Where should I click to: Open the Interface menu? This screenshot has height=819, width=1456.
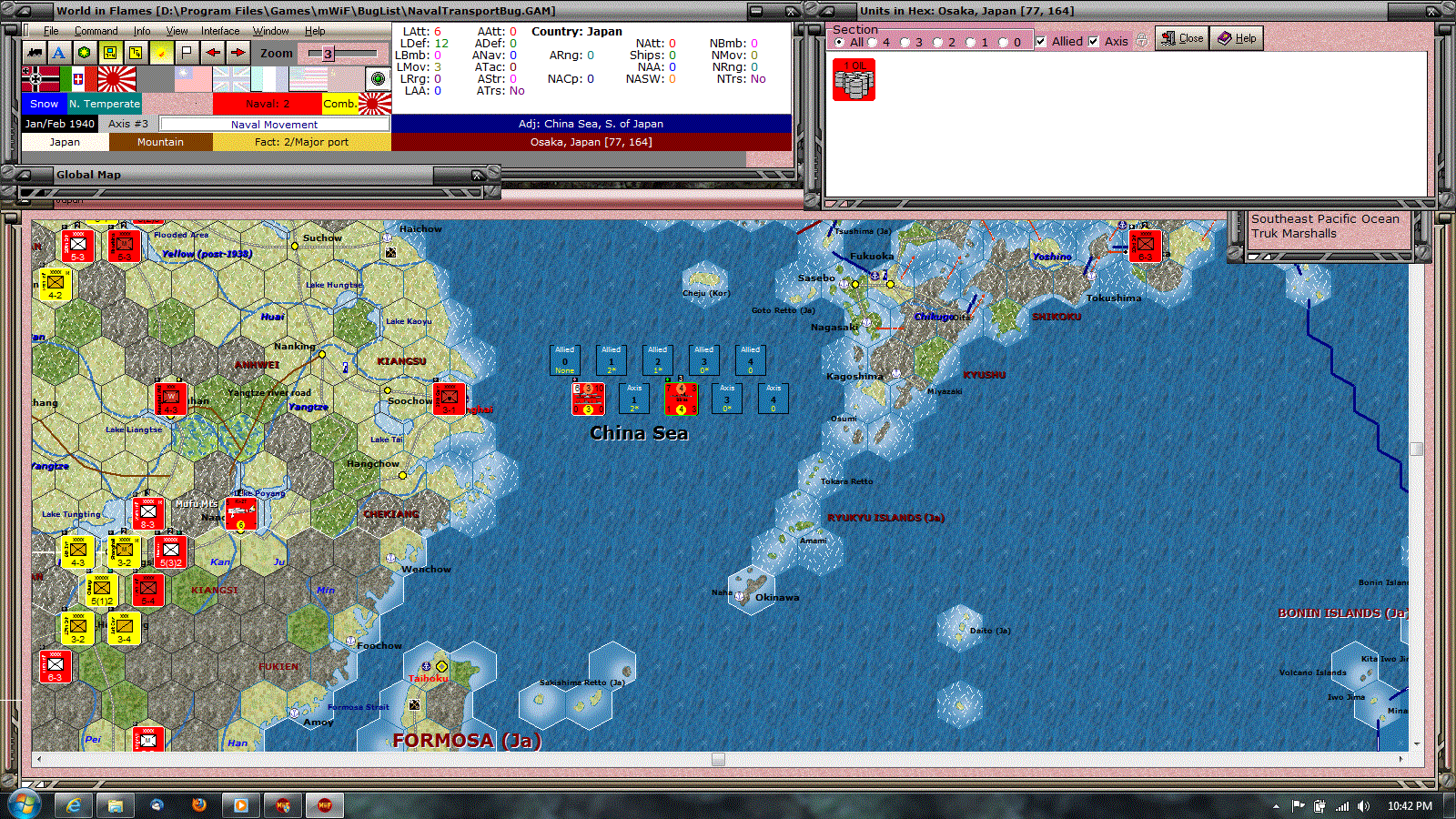(x=219, y=30)
